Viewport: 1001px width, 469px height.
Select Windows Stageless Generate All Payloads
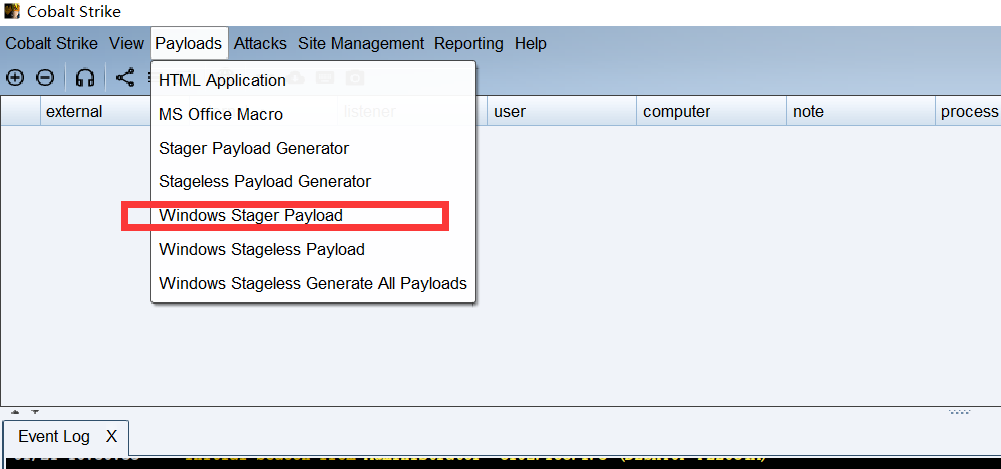pos(313,283)
